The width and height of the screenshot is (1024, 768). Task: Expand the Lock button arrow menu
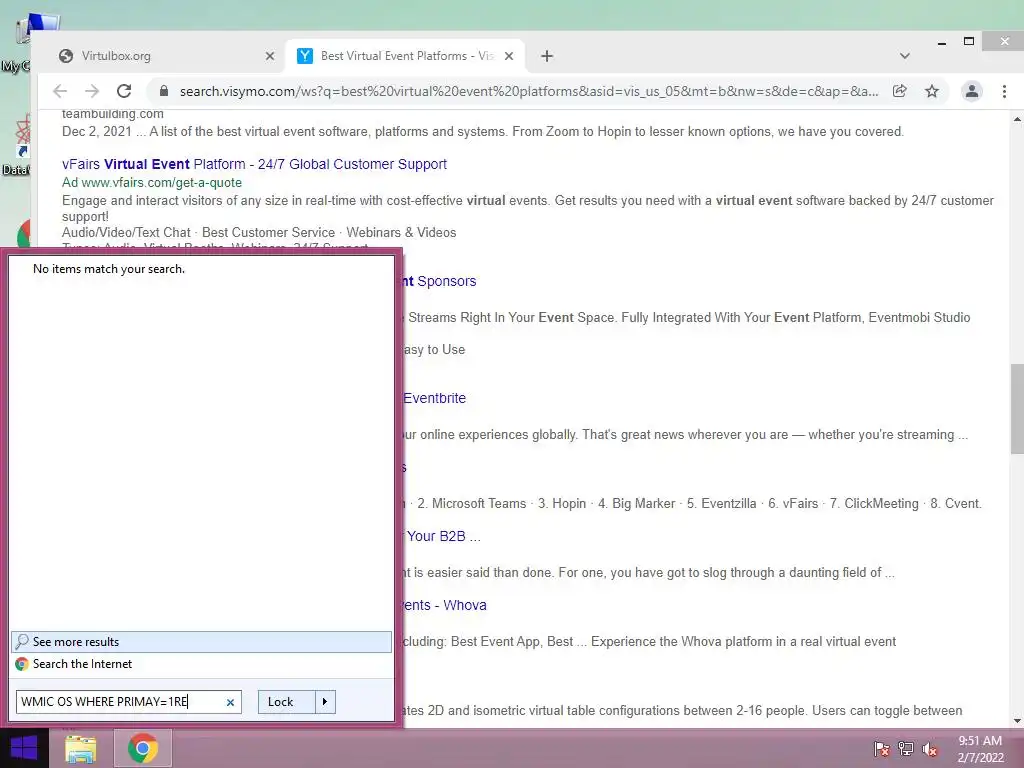click(325, 702)
